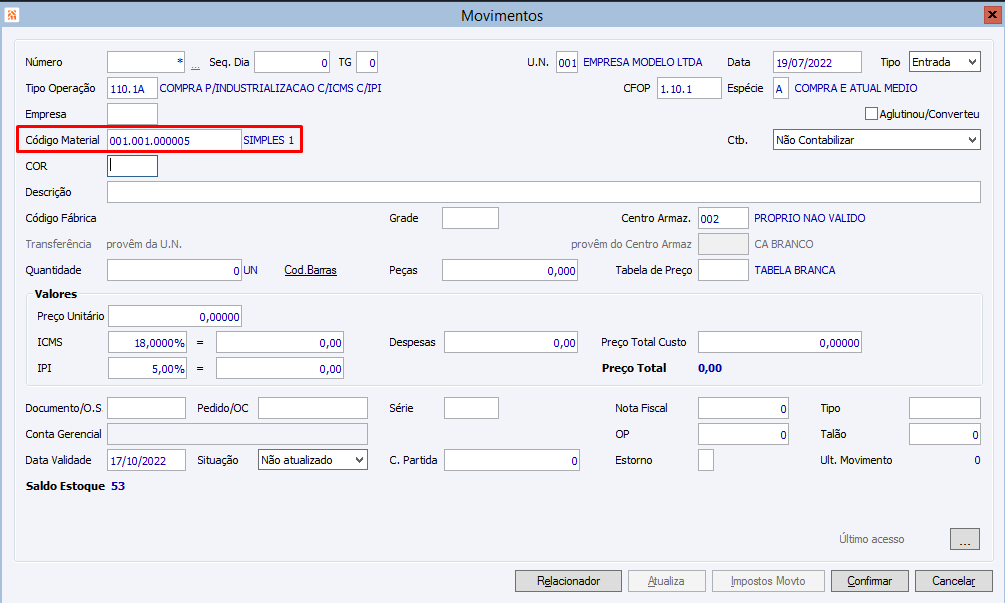Open the Último acesso ellipsis button

965,539
